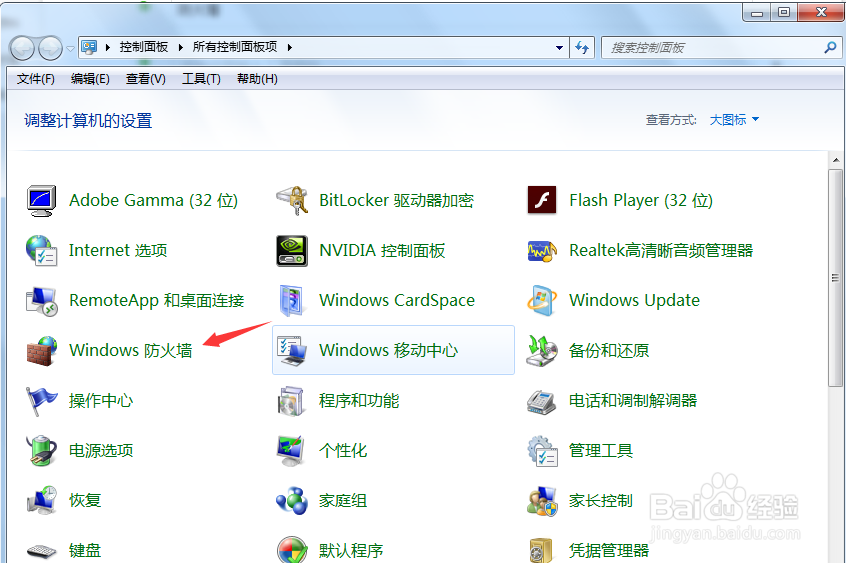Open the NVIDIA 控制面板 icon

pyautogui.click(x=292, y=250)
